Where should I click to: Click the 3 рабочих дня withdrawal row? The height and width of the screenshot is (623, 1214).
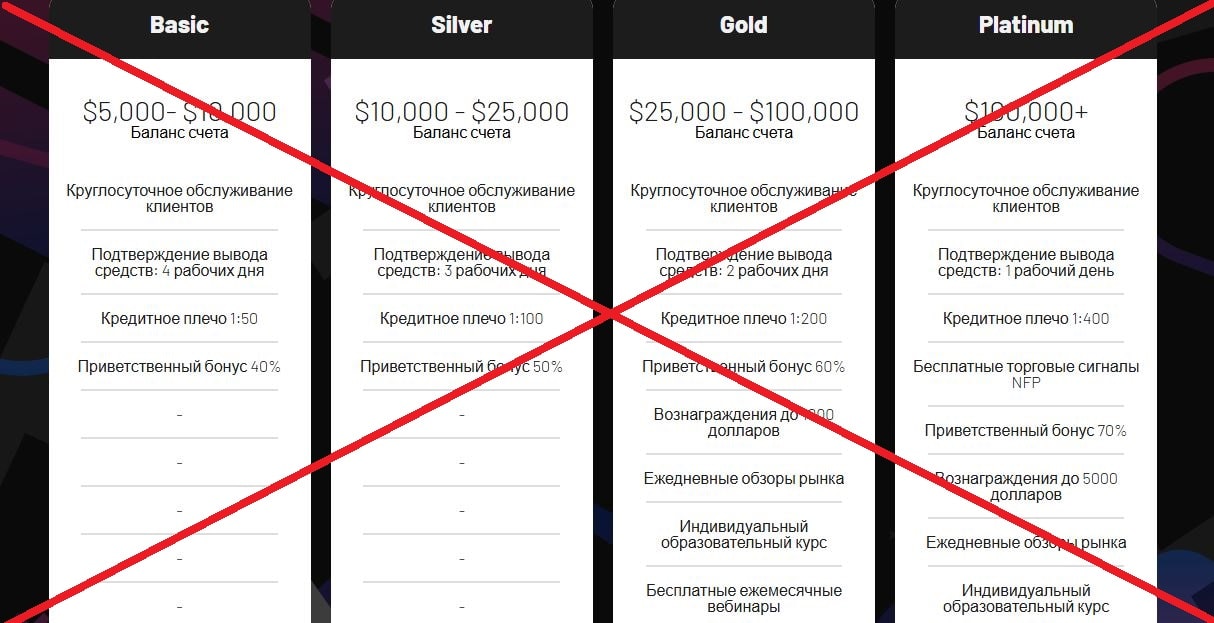click(x=461, y=262)
